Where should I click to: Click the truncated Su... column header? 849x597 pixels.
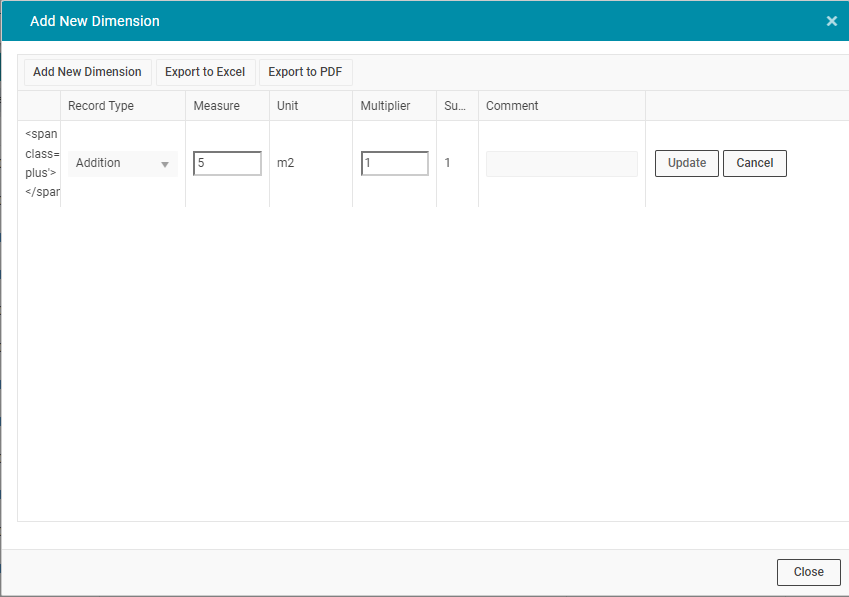pos(455,106)
